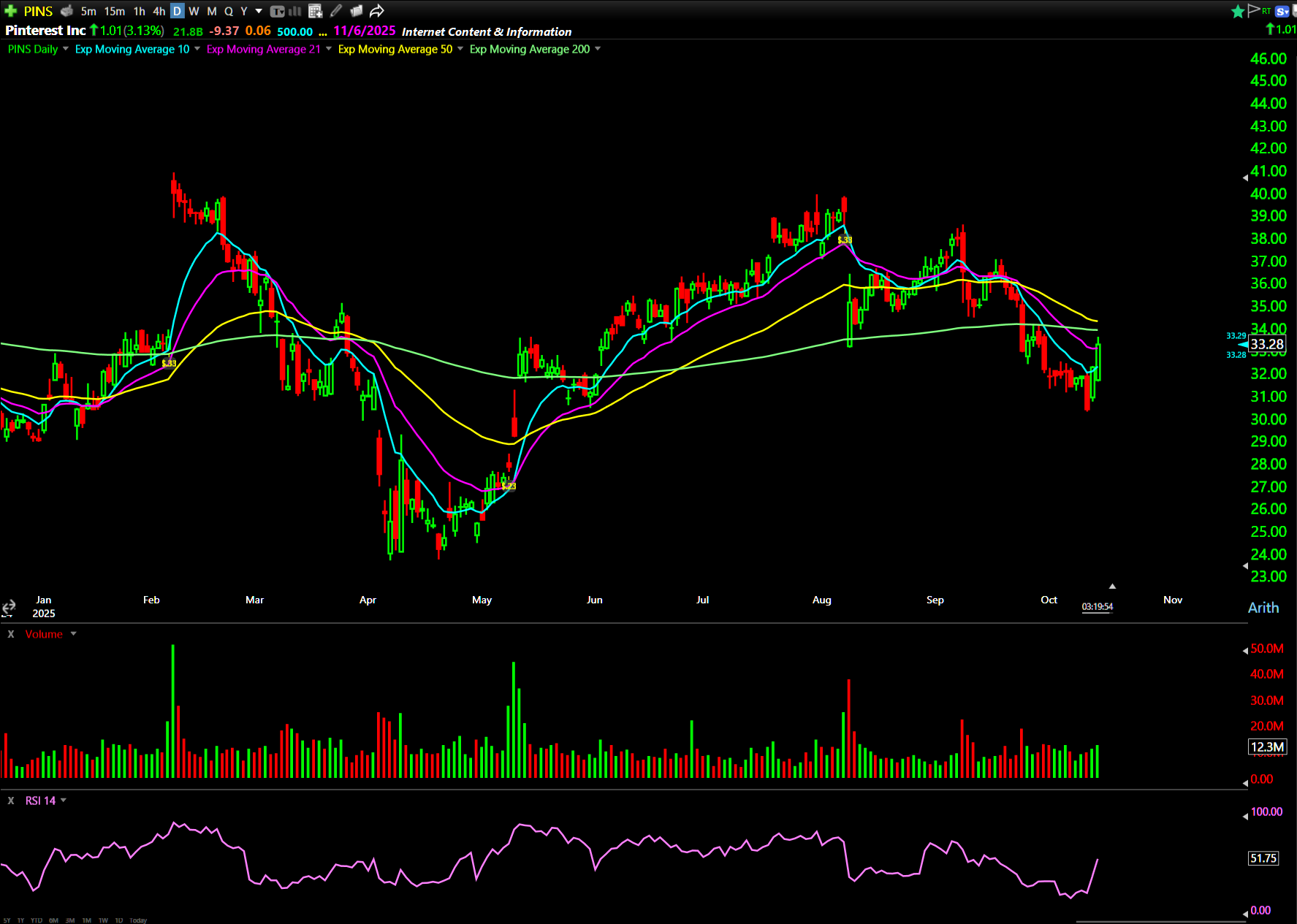Click the chart scroll arrows icon near Jan
The image size is (1297, 924).
9,607
